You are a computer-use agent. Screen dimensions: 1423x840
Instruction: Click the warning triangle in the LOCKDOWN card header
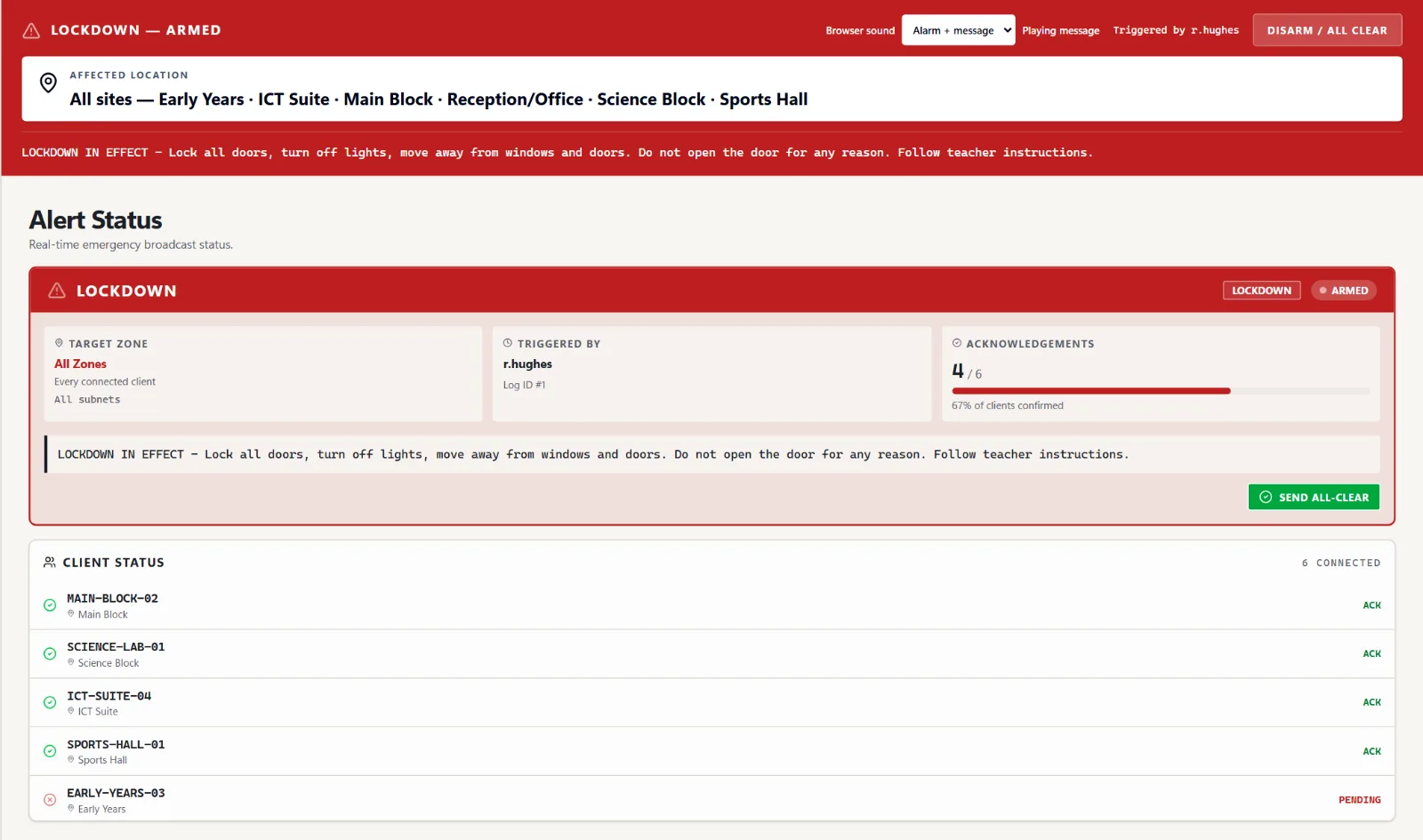[57, 291]
